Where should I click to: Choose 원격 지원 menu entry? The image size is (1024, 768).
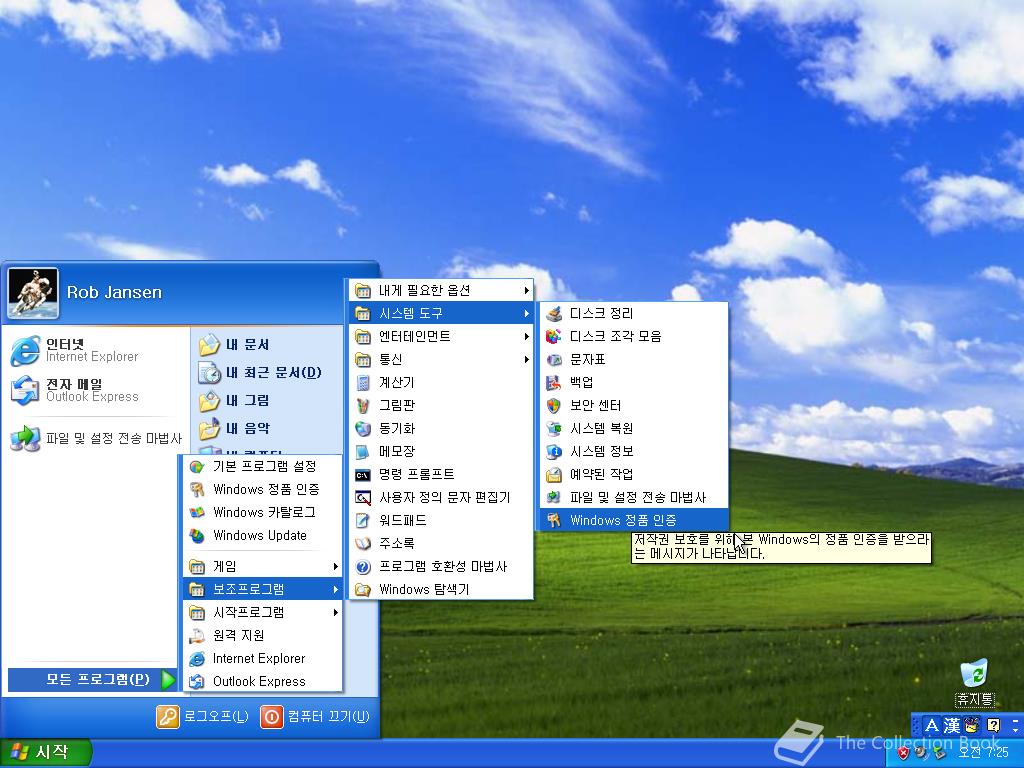tap(263, 635)
